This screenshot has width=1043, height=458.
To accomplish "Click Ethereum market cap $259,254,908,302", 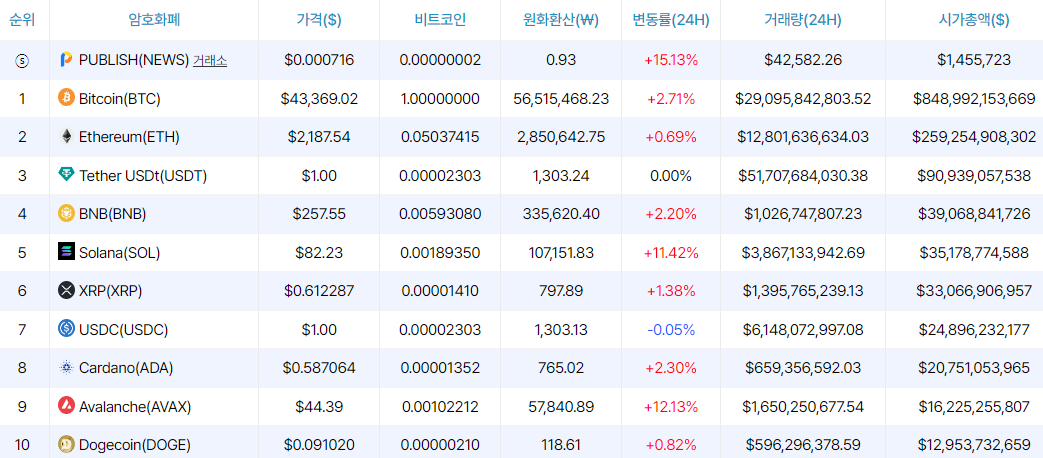I will point(974,137).
